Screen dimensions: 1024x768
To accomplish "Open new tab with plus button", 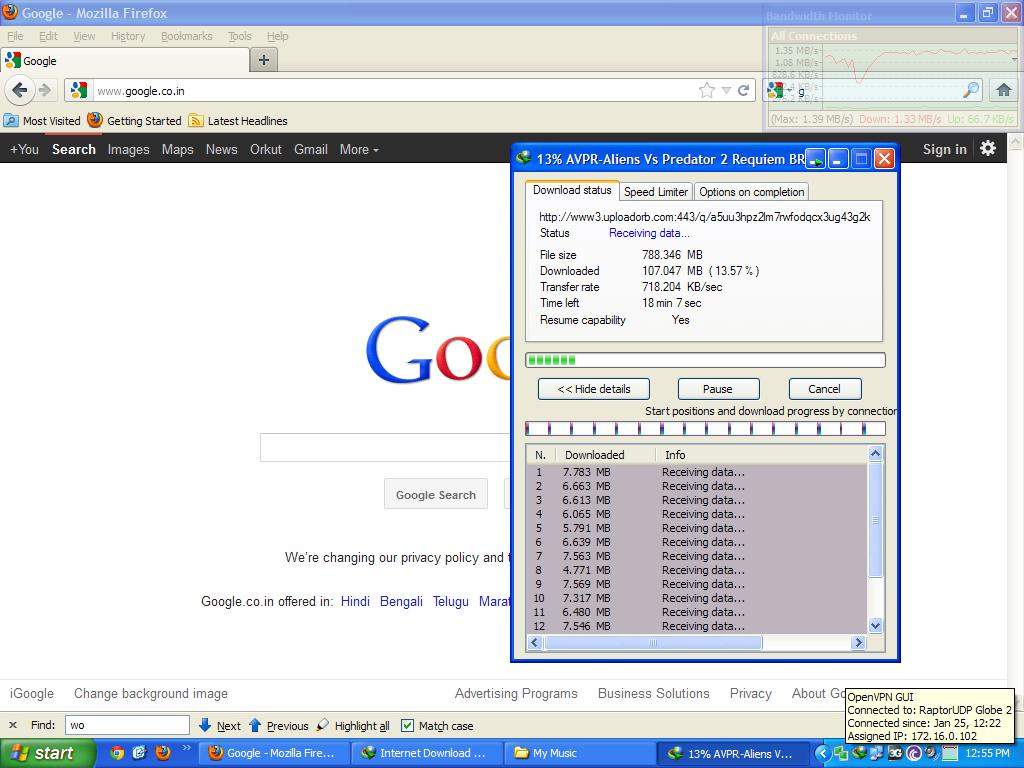I will (264, 60).
